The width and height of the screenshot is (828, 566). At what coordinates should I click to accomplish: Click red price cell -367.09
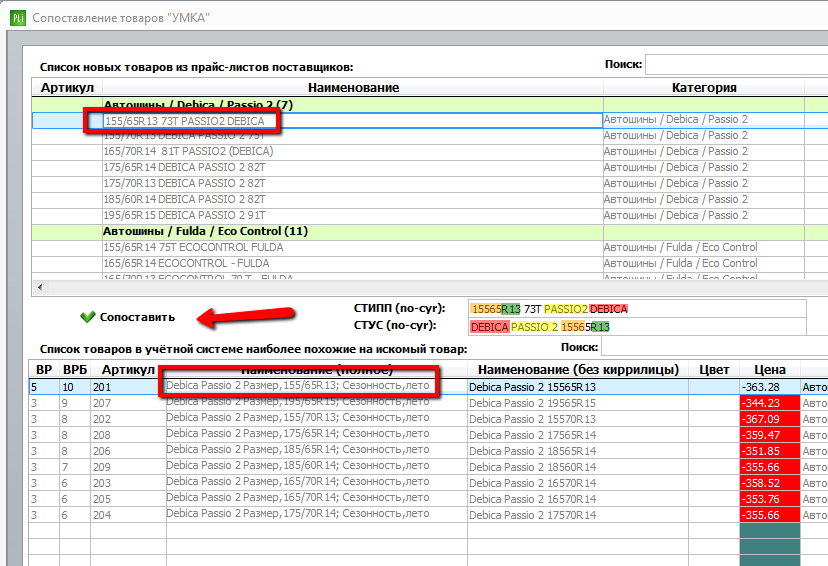770,419
